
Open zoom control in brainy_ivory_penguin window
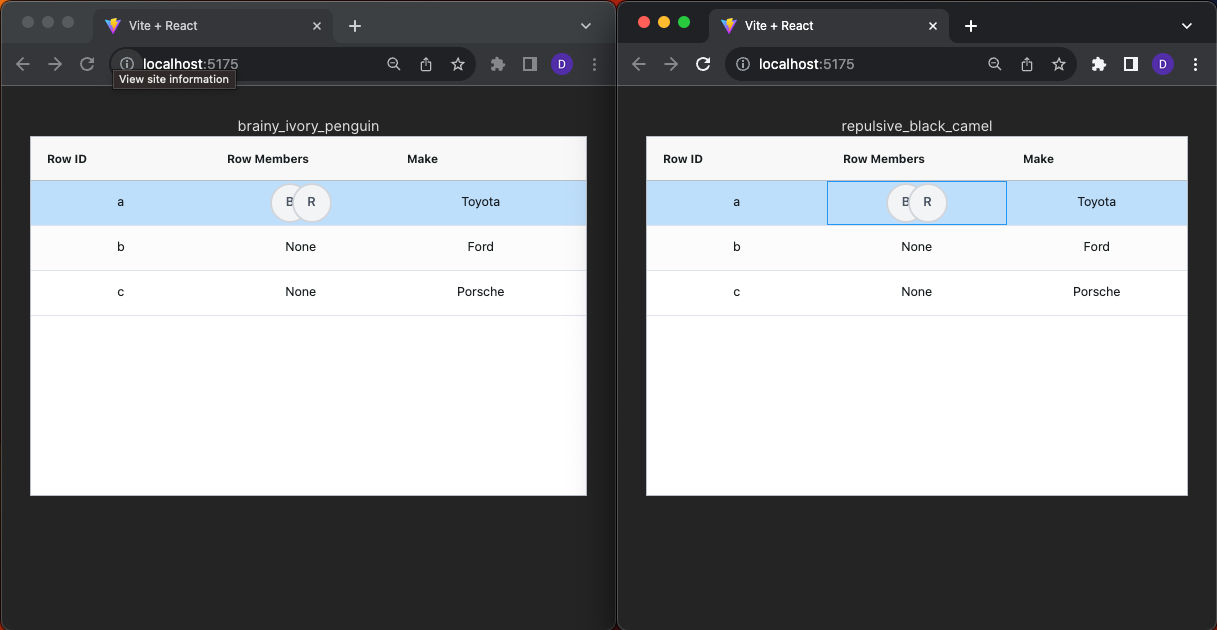pos(394,64)
